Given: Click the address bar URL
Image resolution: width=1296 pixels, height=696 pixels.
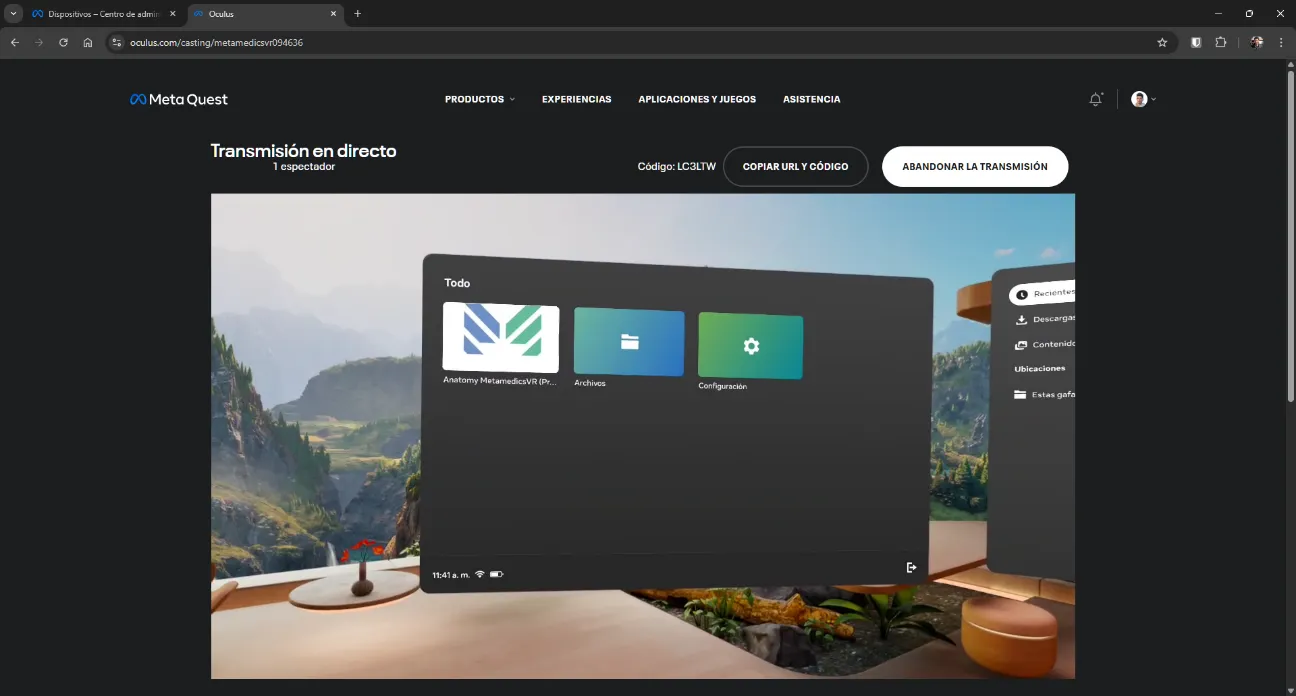Looking at the screenshot, I should tap(216, 43).
